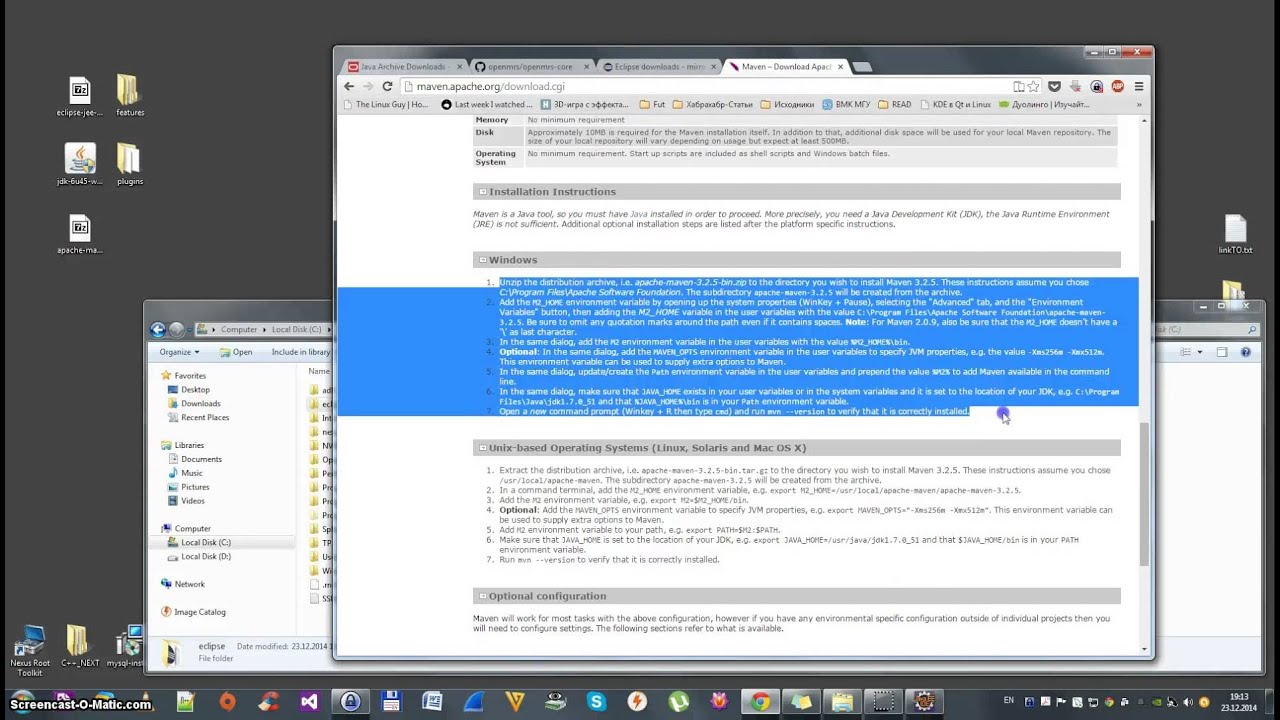This screenshot has width=1280, height=720.
Task: Select Downloads under Favorites
Action: [x=200, y=403]
